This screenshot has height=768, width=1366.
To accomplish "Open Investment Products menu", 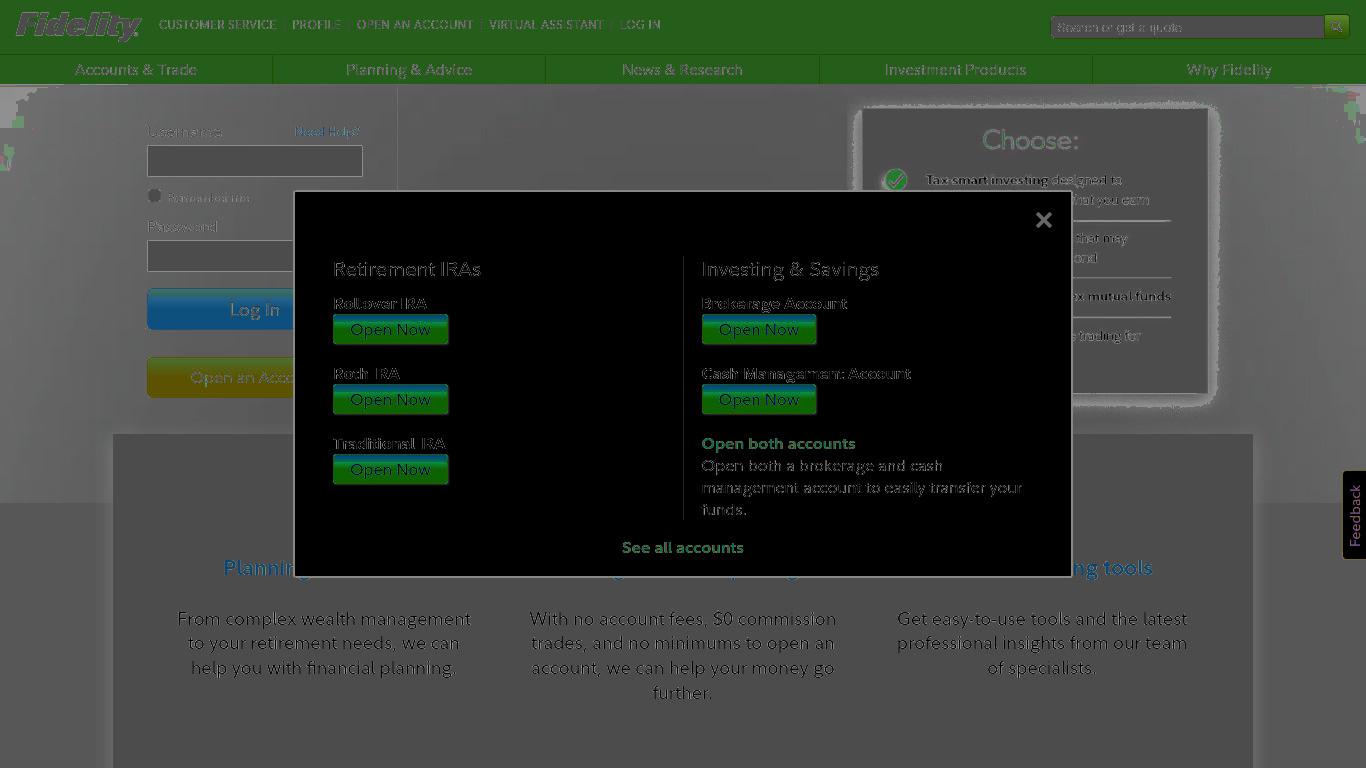I will (955, 70).
